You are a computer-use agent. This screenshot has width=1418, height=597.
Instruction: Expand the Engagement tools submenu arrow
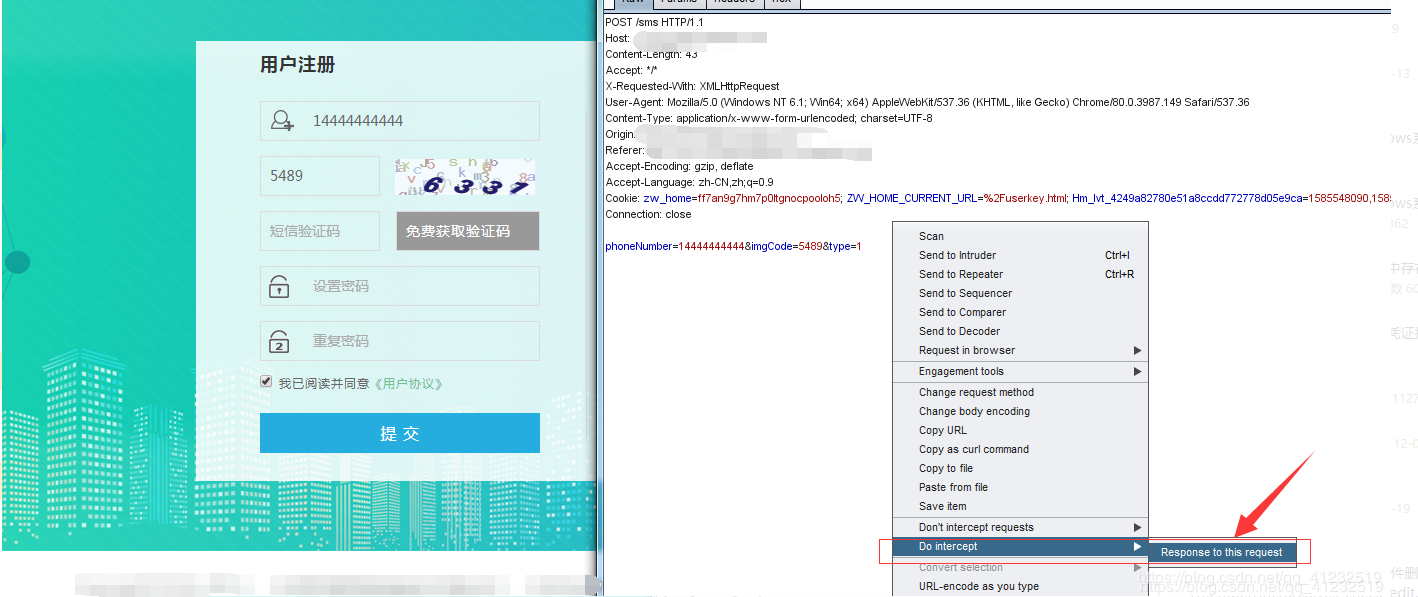(x=1137, y=371)
